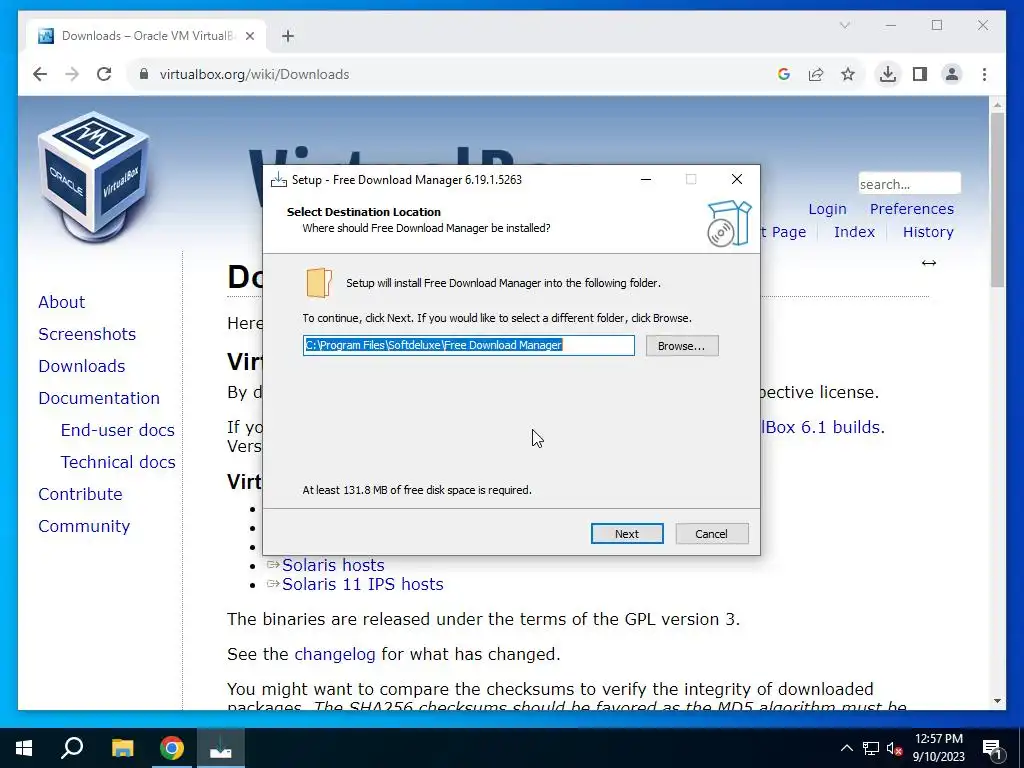This screenshot has width=1024, height=768.
Task: Close the setup dialog with X
Action: (x=737, y=180)
